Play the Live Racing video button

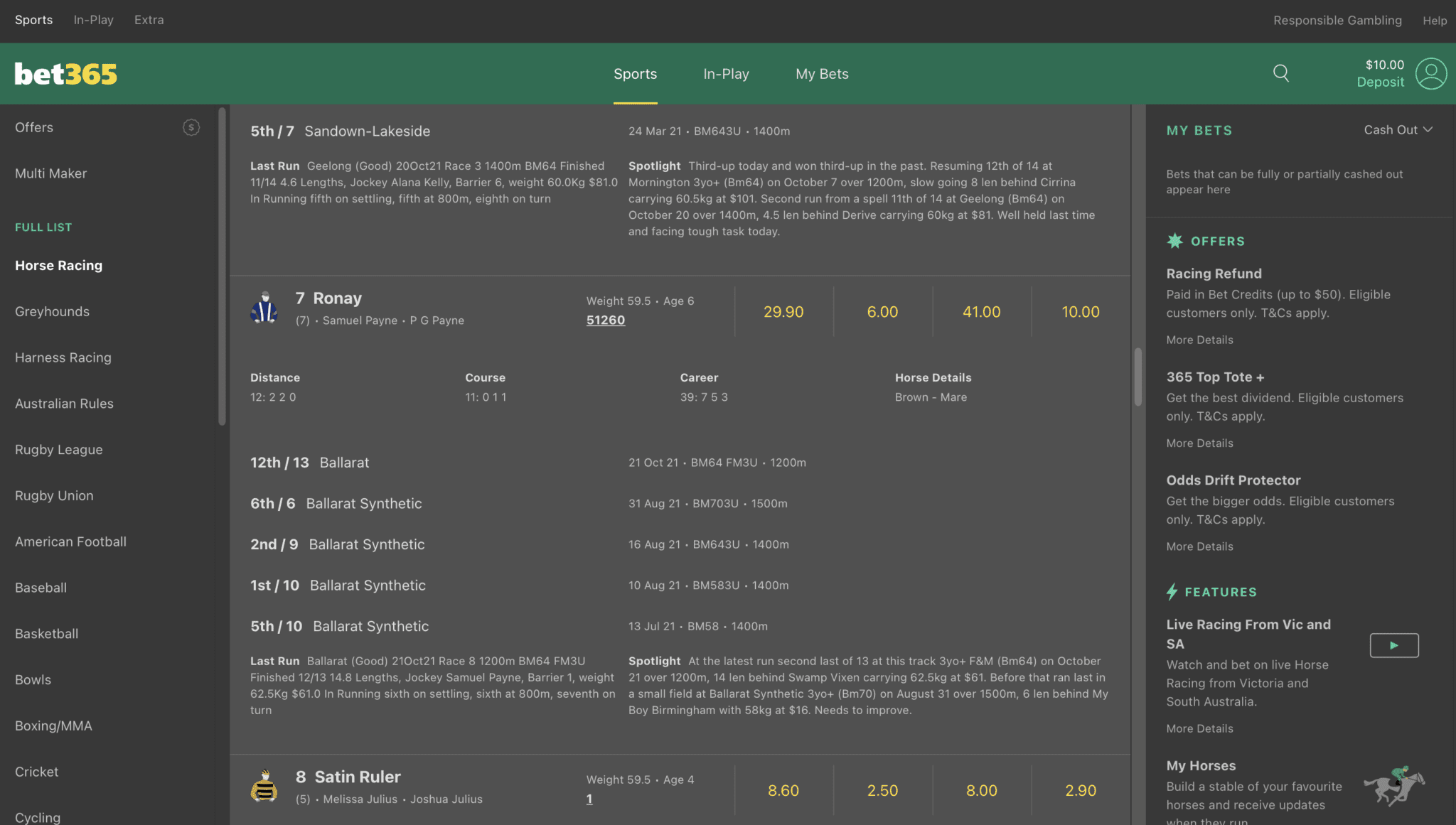point(1394,645)
